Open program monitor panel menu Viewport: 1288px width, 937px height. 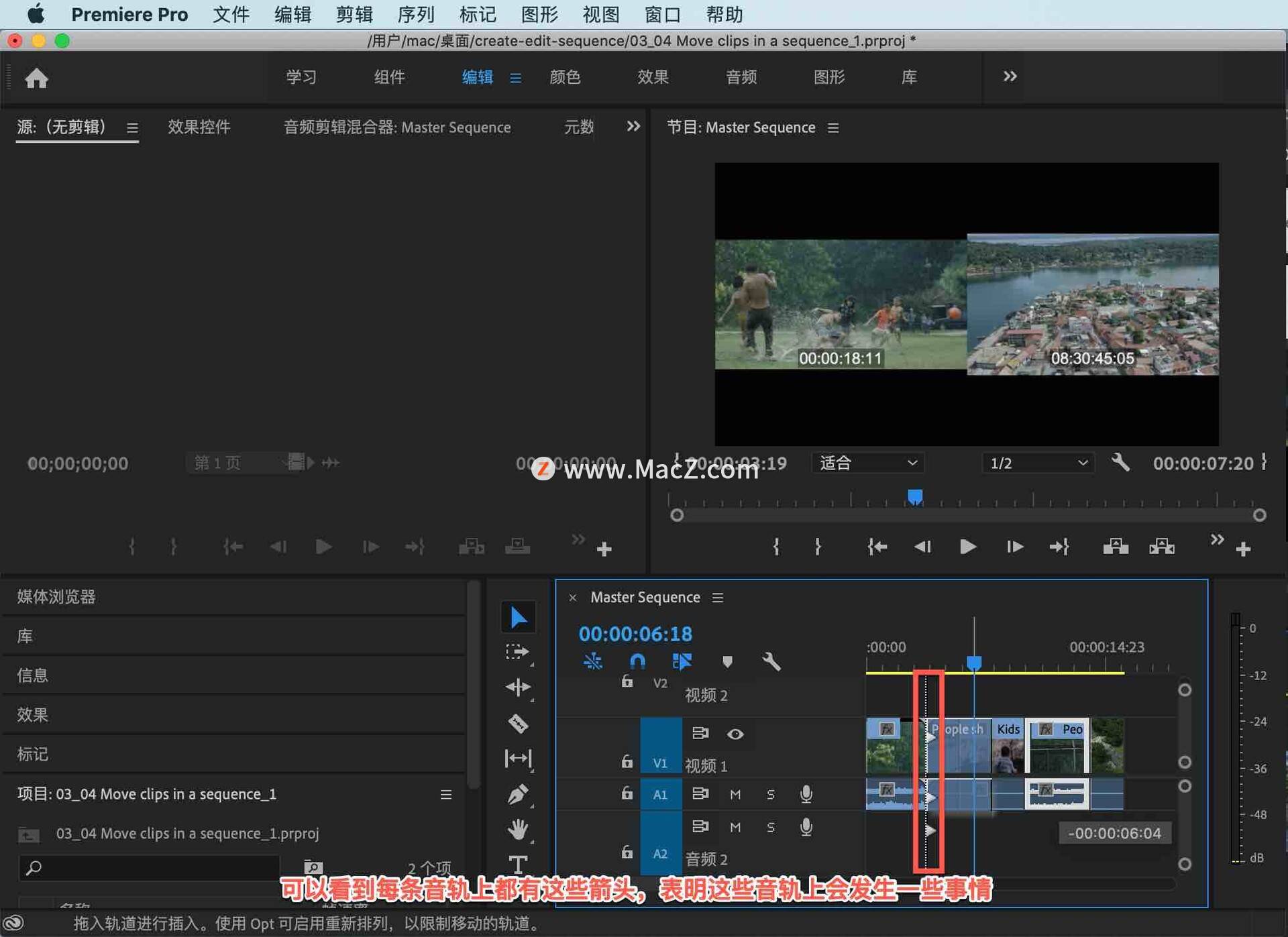click(833, 127)
